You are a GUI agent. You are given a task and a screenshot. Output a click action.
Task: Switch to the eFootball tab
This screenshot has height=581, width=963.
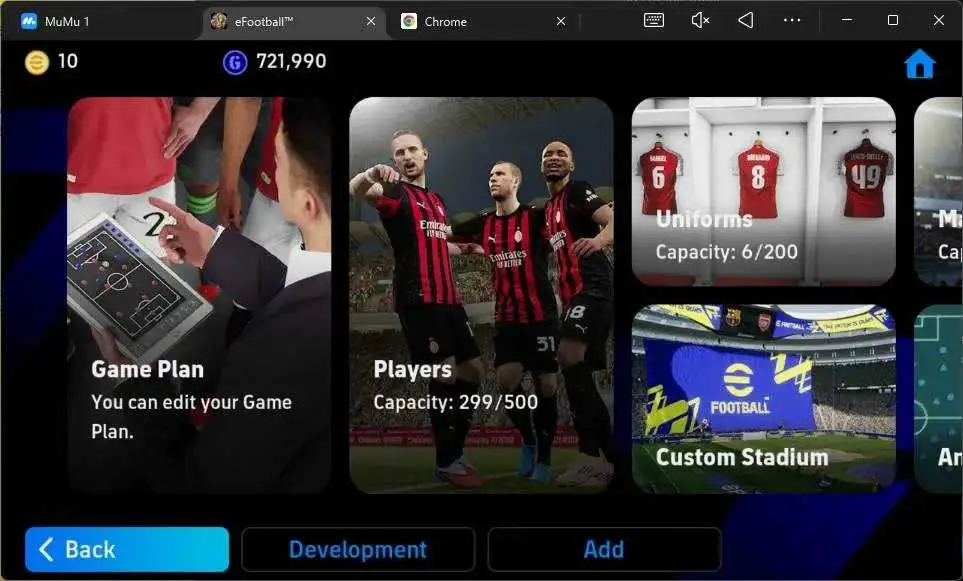coord(294,21)
